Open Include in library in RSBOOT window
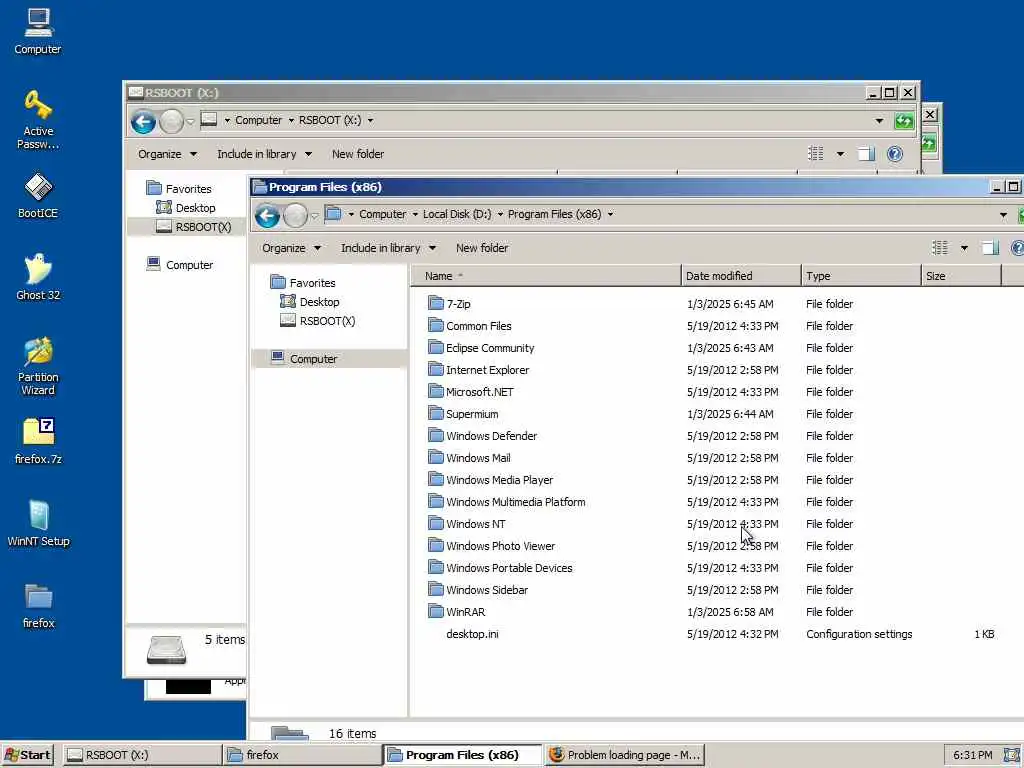This screenshot has height=768, width=1024. [264, 154]
